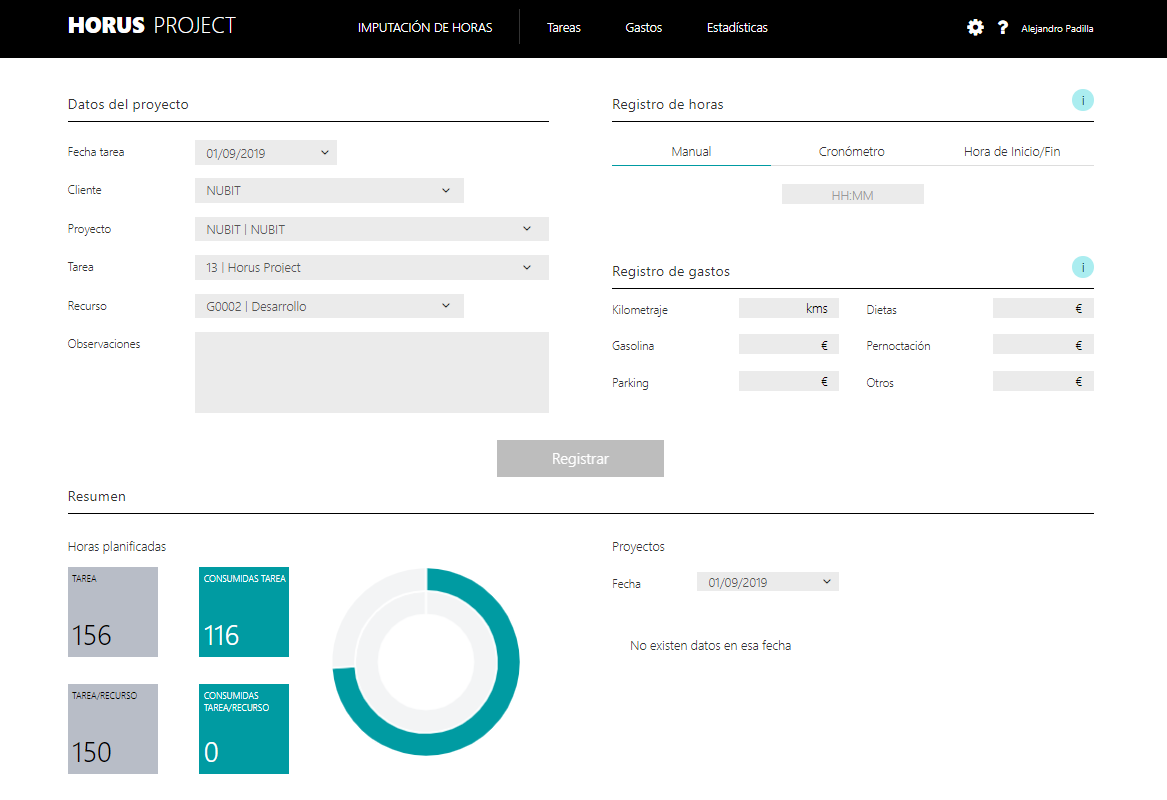Click the Dietas amount field
The image size is (1167, 800).
click(x=1043, y=308)
